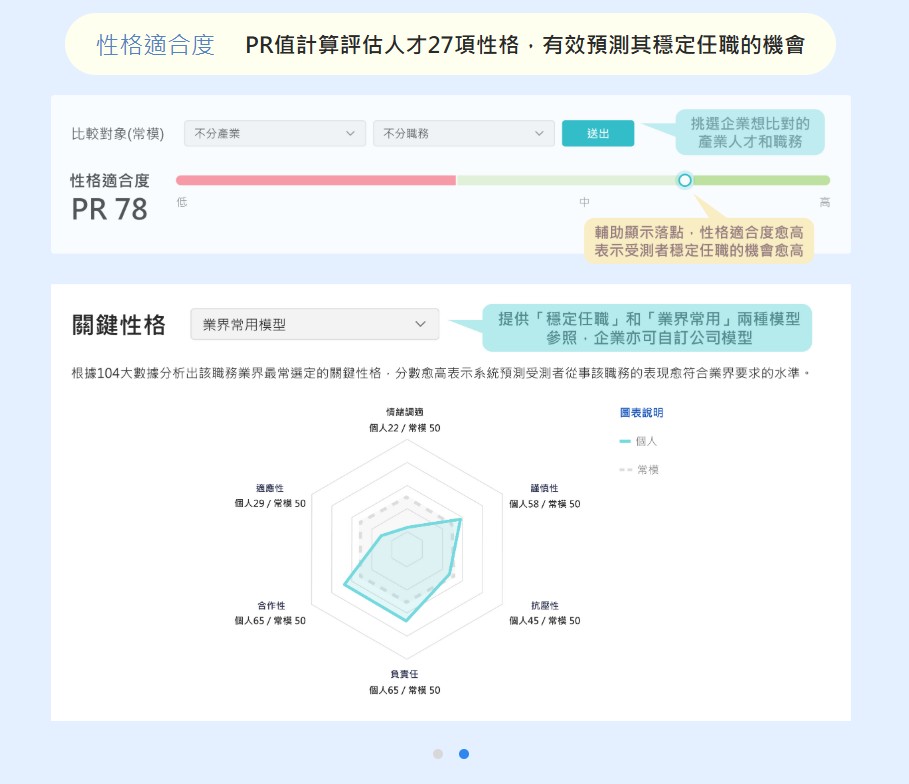Open the 不分職務 job role dropdown
Screen dimensions: 909x784
(464, 133)
